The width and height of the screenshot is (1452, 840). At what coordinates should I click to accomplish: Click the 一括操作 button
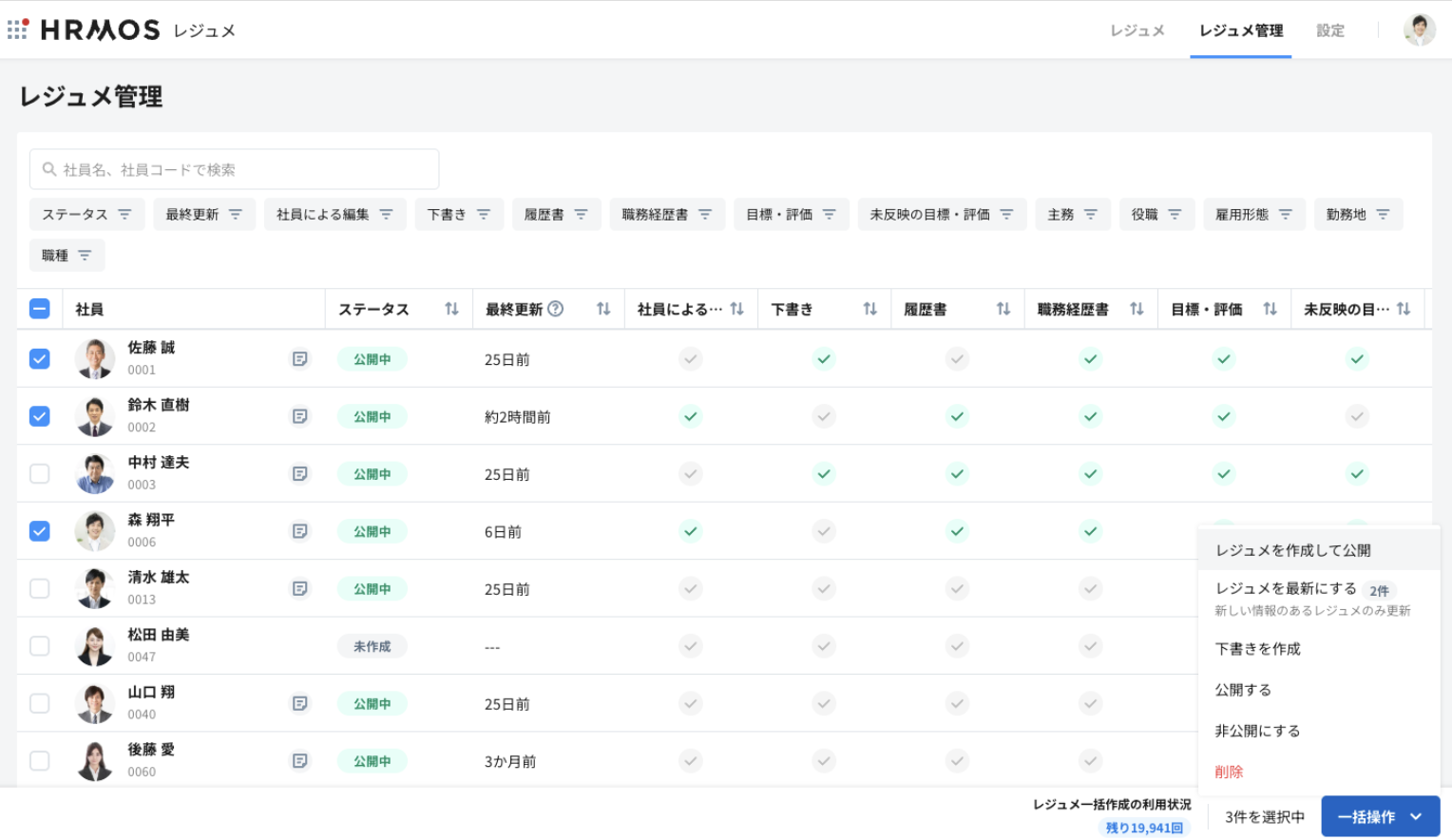pos(1379,816)
